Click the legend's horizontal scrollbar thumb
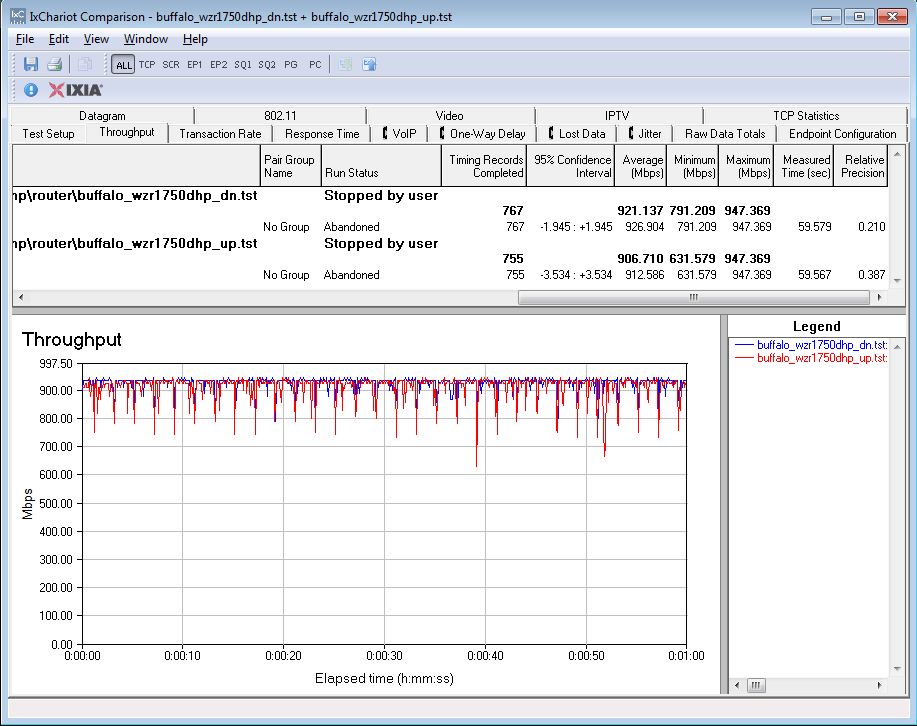 tap(756, 685)
